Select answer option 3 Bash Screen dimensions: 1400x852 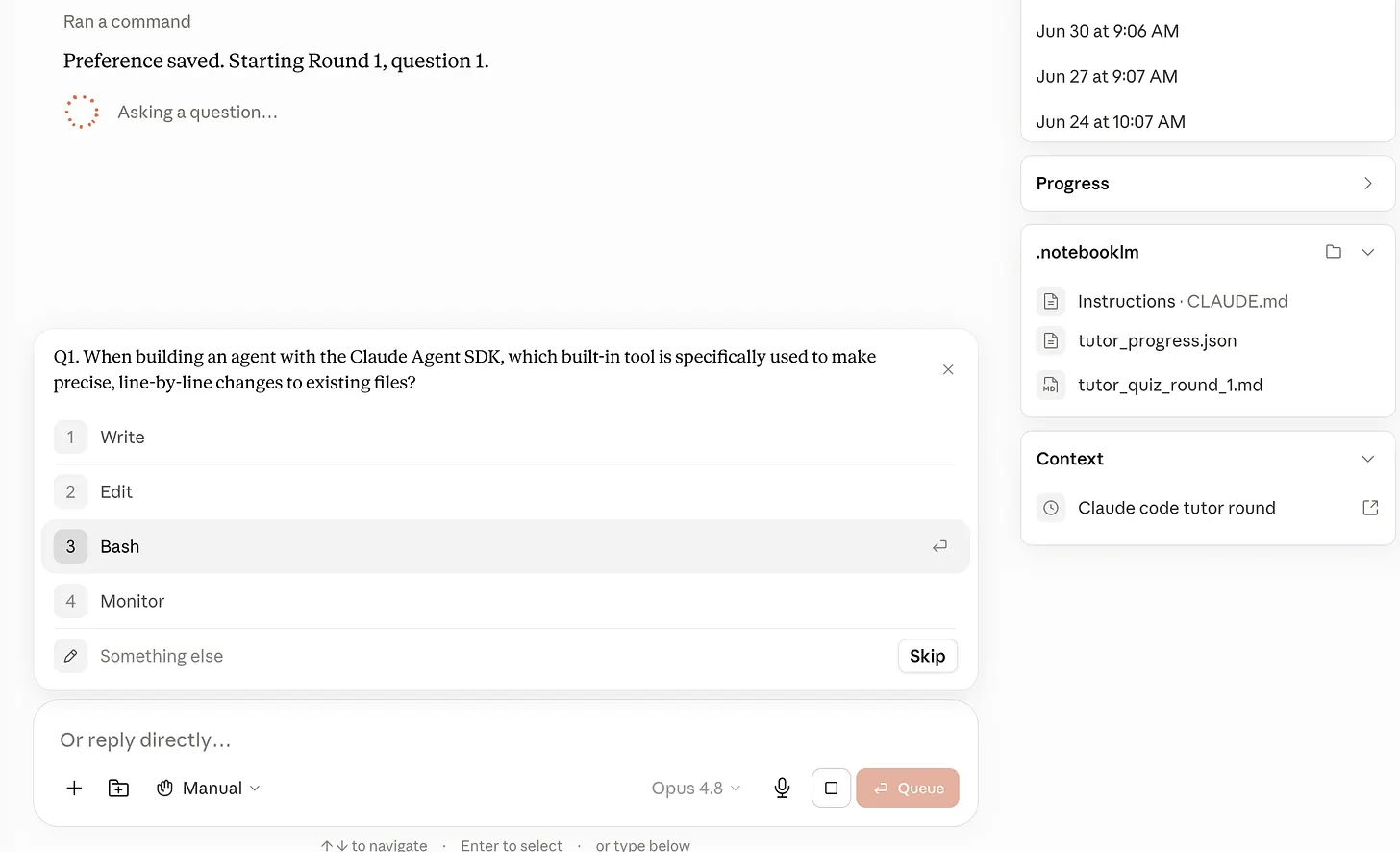tap(505, 546)
